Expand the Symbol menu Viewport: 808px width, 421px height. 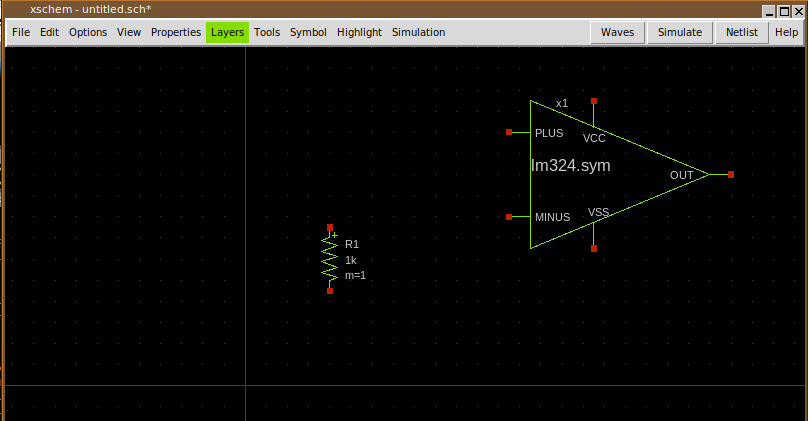click(308, 32)
